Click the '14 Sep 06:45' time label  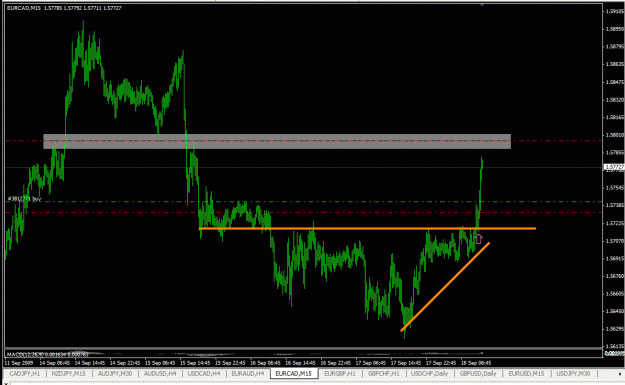54,363
